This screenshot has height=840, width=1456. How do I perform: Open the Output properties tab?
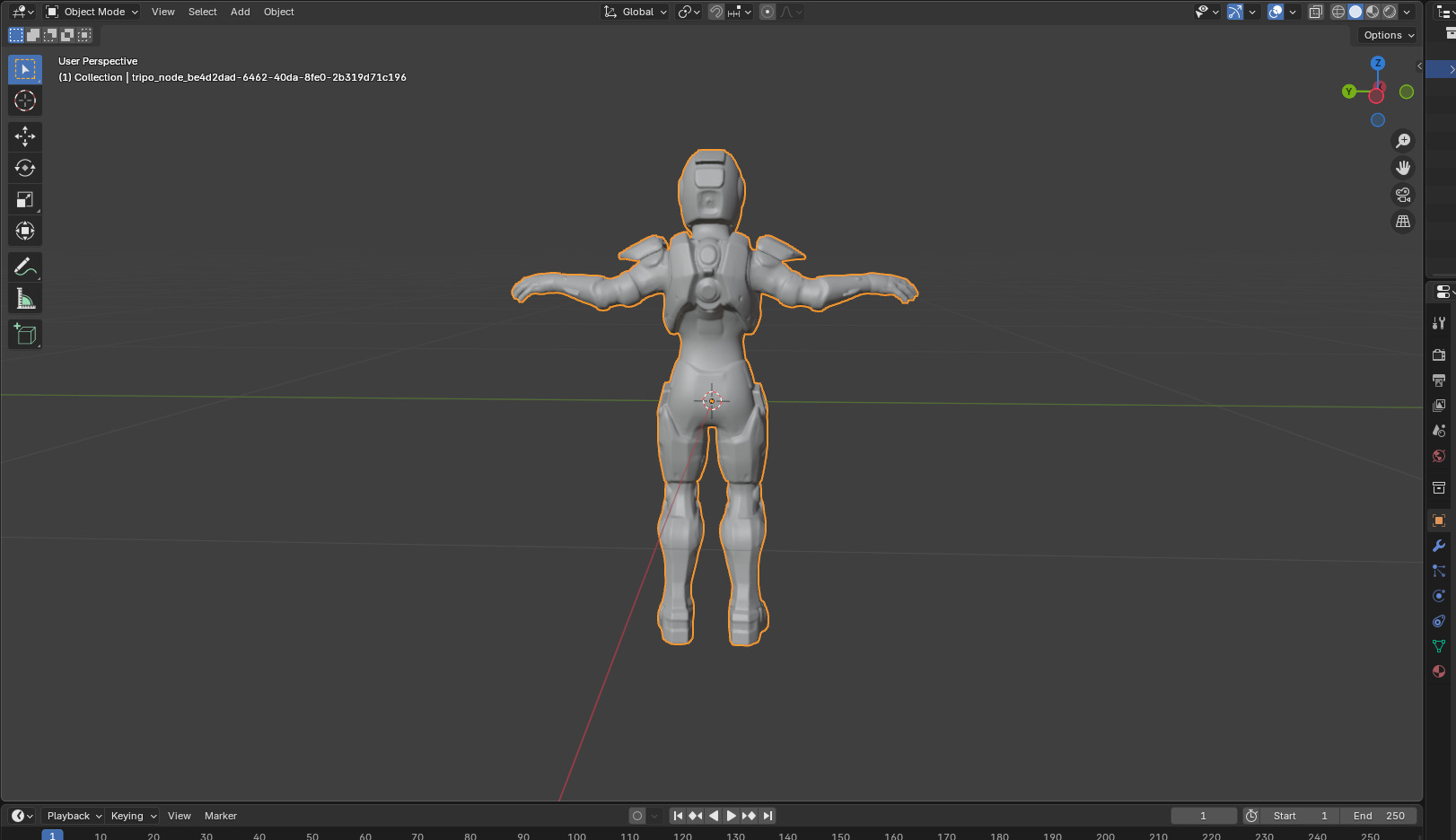coord(1439,381)
